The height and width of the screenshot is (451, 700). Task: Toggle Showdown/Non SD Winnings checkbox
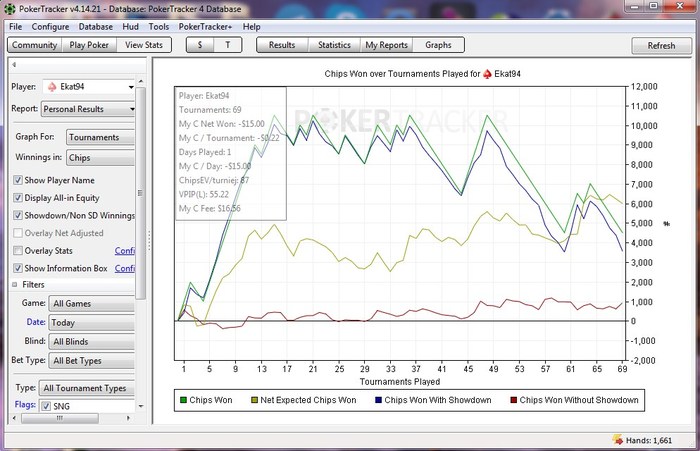[x=18, y=215]
